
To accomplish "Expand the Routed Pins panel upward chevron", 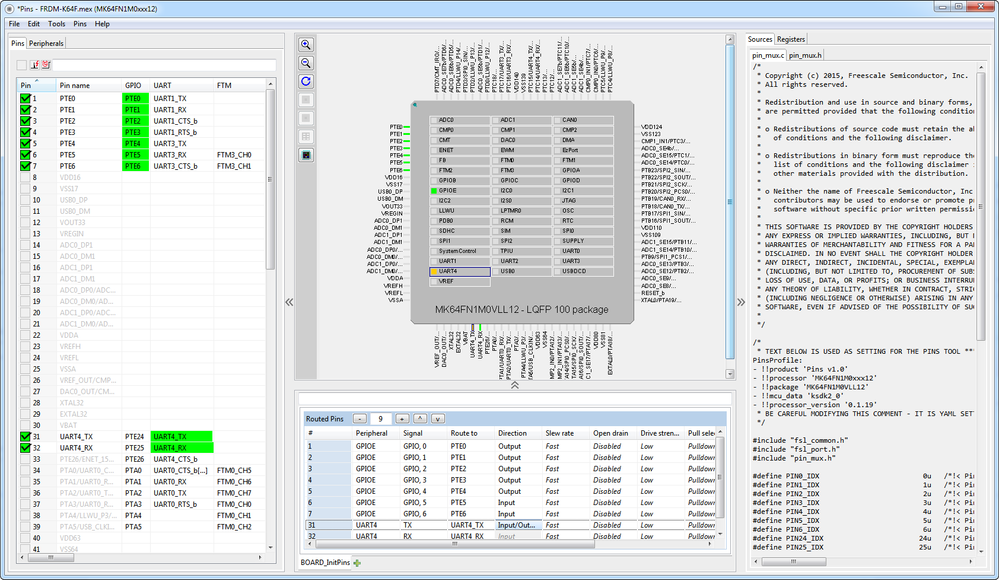I will click(x=514, y=385).
